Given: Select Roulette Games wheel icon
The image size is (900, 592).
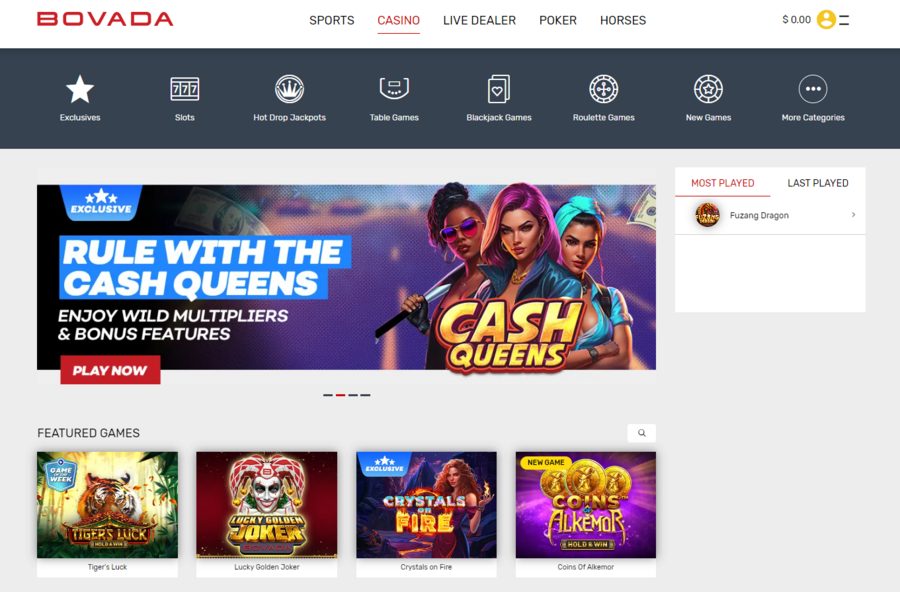Looking at the screenshot, I should [x=604, y=89].
